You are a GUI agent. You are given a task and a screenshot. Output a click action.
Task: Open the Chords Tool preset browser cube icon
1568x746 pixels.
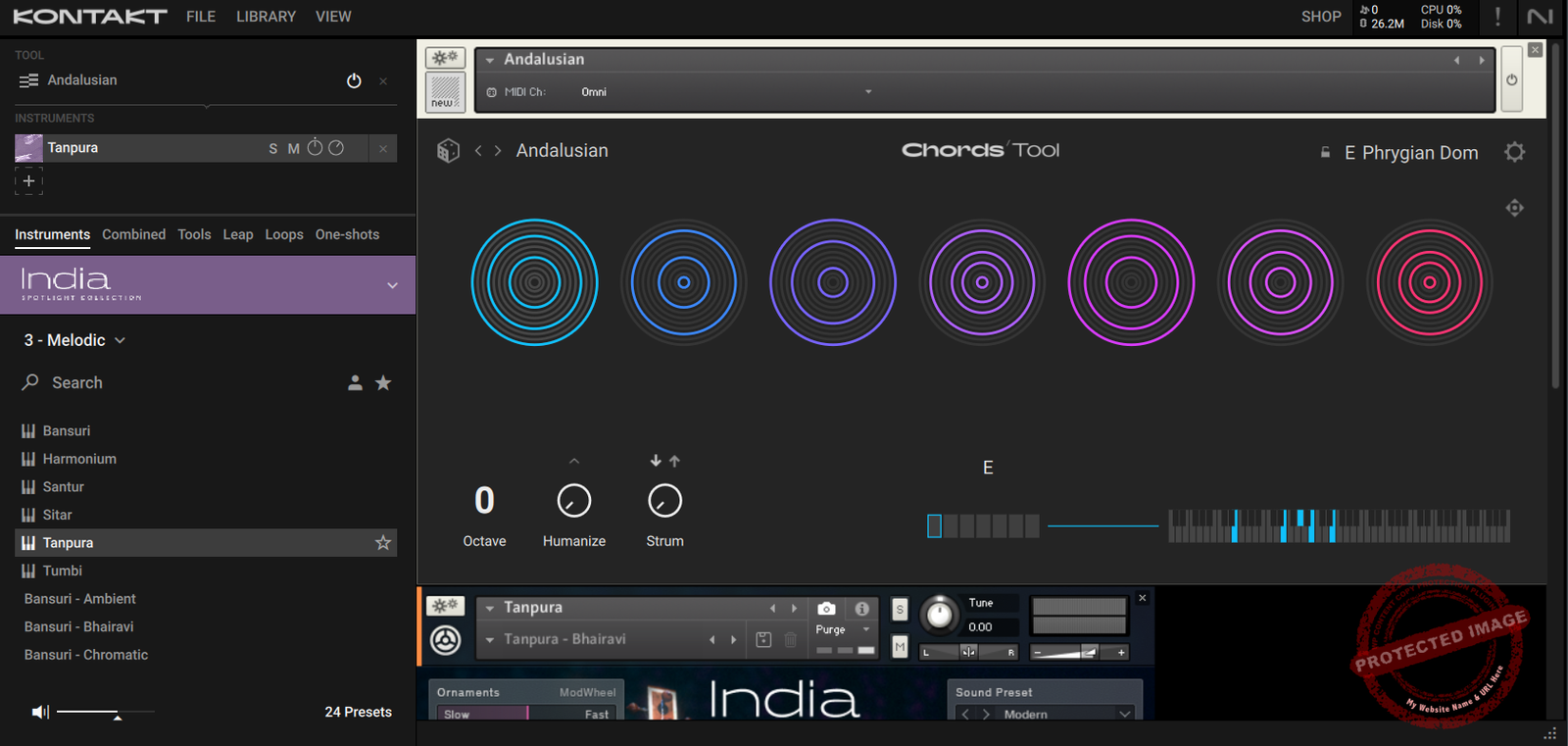pos(448,150)
